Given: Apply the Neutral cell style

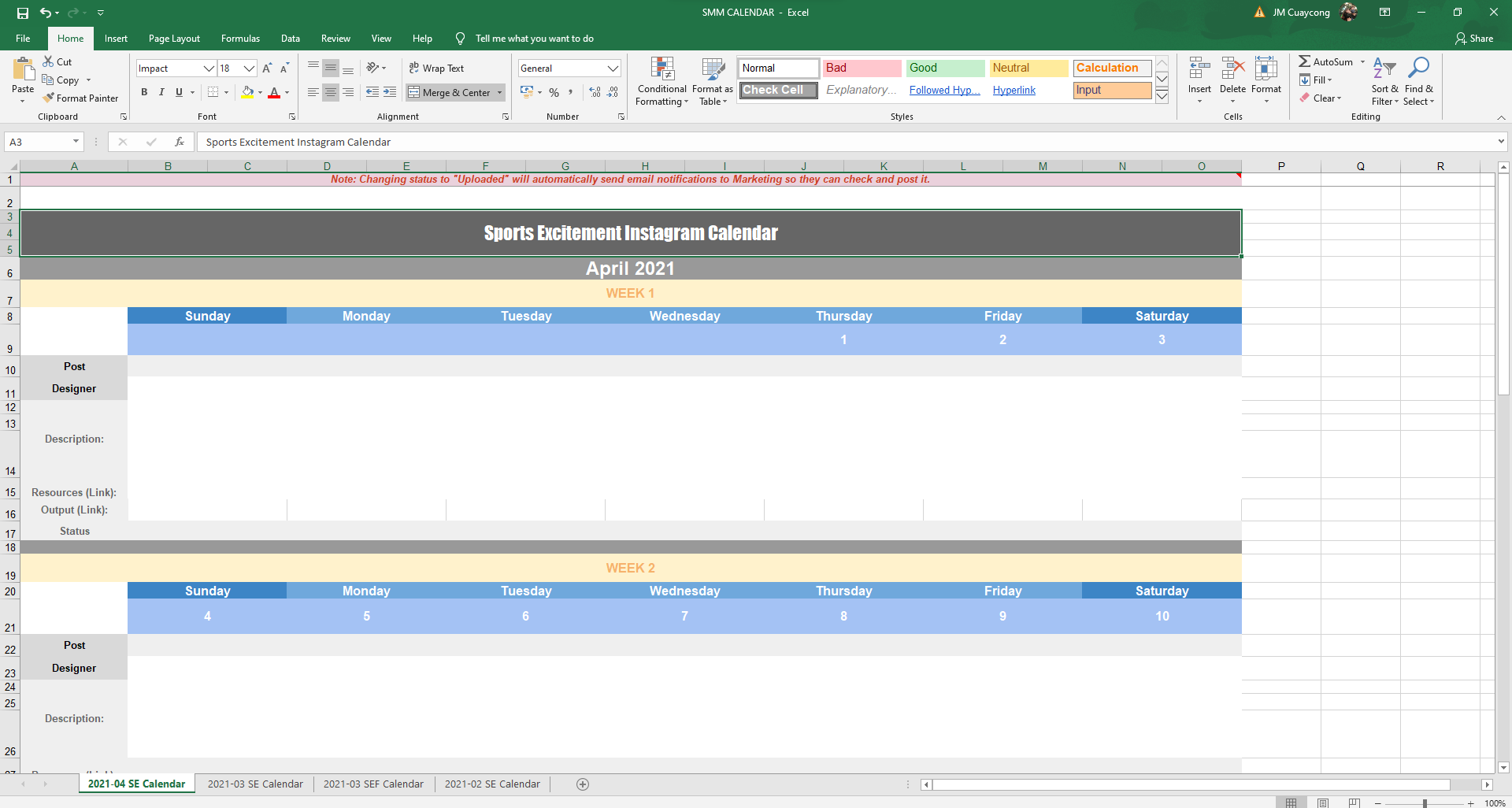Looking at the screenshot, I should [1028, 68].
